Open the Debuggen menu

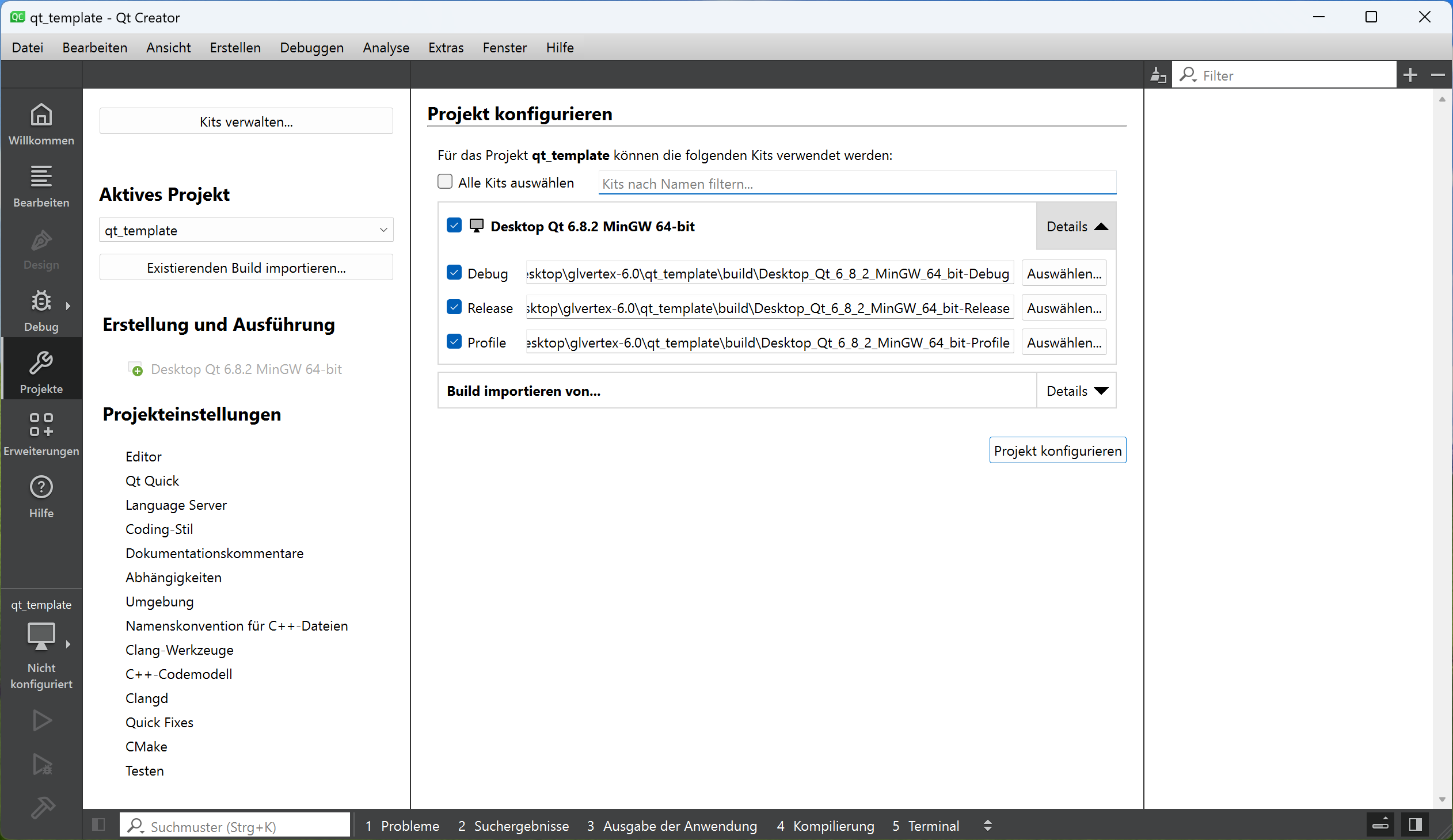tap(311, 47)
